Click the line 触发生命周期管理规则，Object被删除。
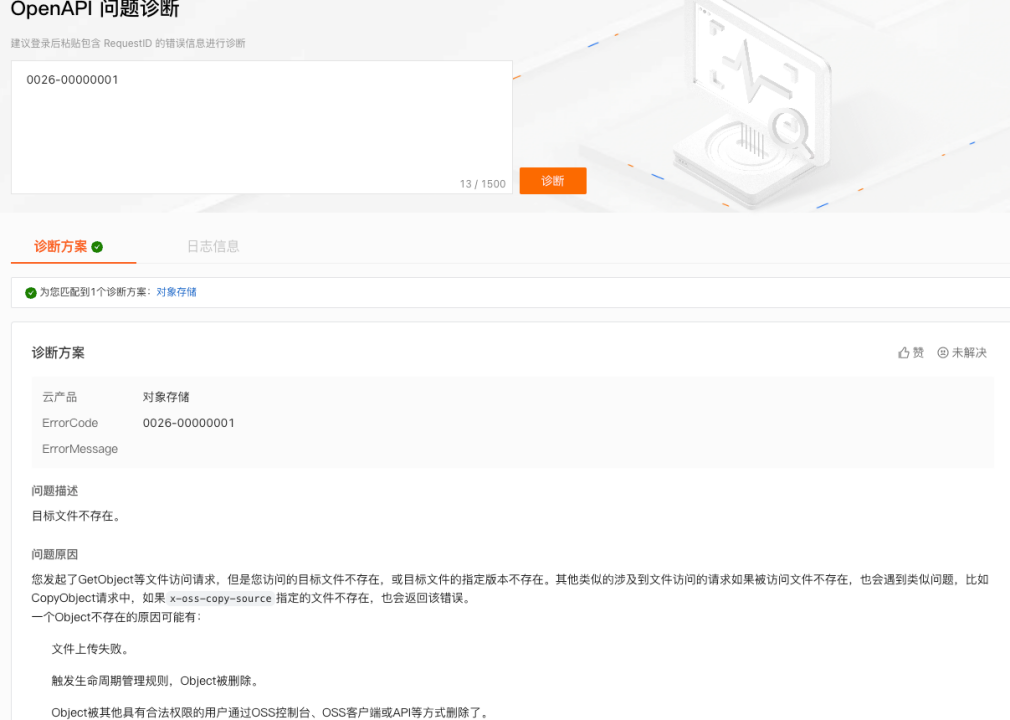Screen dimensions: 1010x720 click(155, 681)
